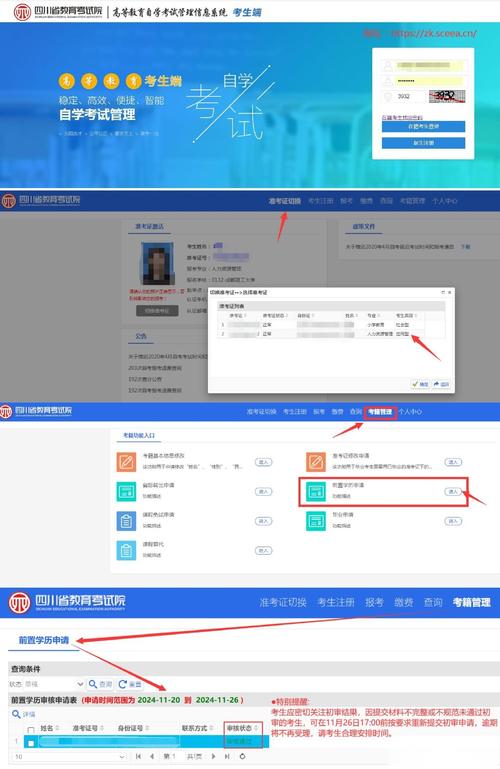Click 个人中心 in header above 考籍功能入口
Screen dimensions: 500x769
(x=410, y=411)
